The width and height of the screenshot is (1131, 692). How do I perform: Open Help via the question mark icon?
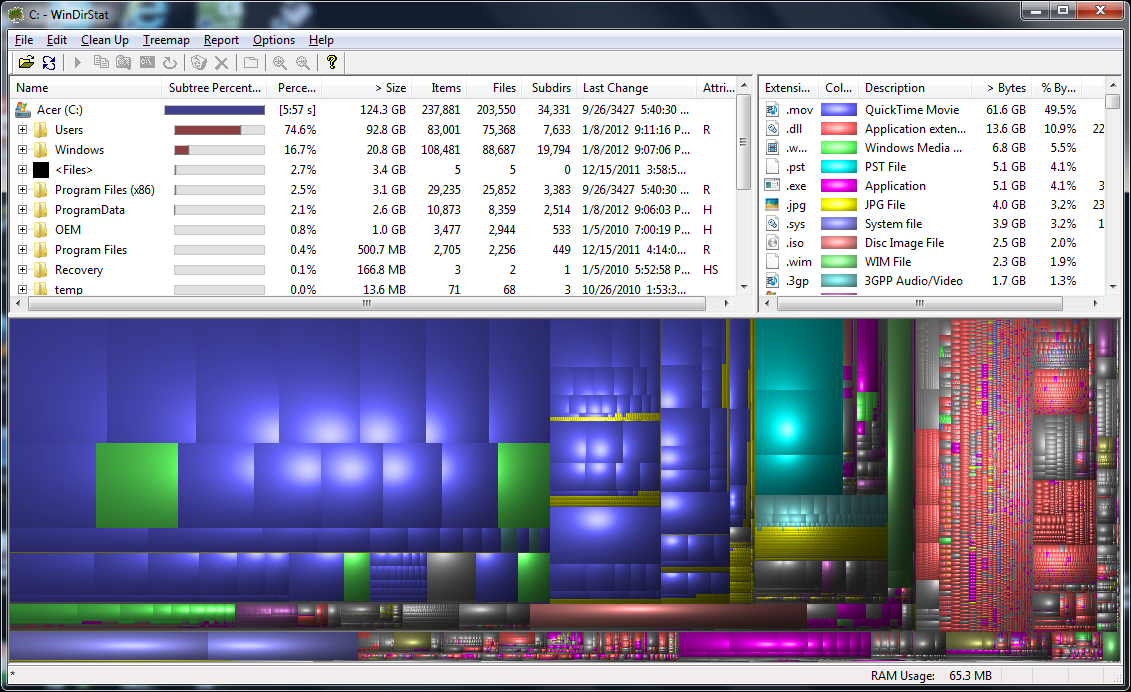(332, 62)
